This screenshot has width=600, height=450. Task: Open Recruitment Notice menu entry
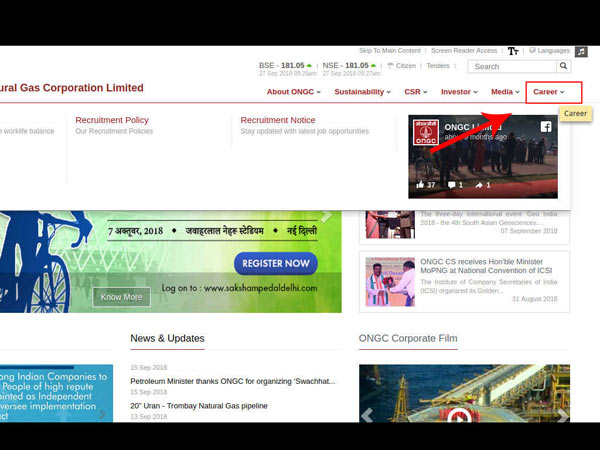278,120
